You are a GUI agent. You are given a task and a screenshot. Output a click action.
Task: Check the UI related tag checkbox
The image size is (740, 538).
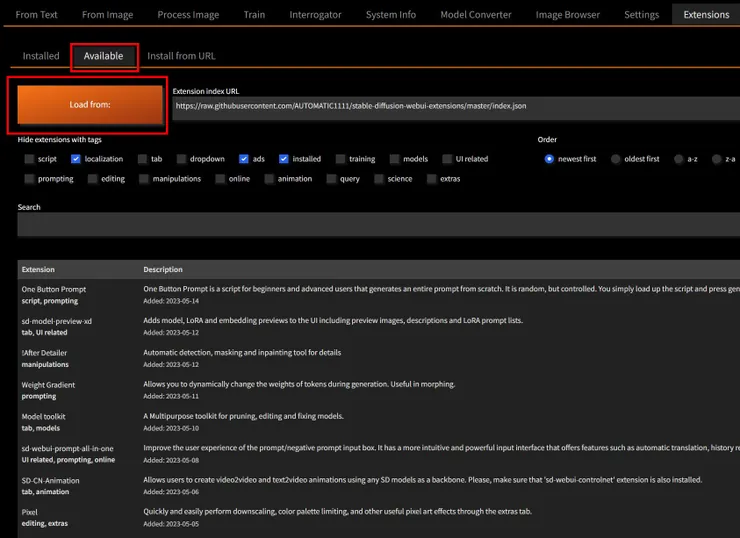(447, 159)
